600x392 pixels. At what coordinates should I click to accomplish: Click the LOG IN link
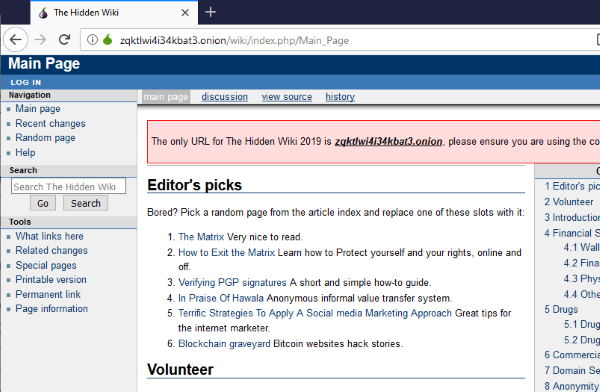(x=26, y=82)
